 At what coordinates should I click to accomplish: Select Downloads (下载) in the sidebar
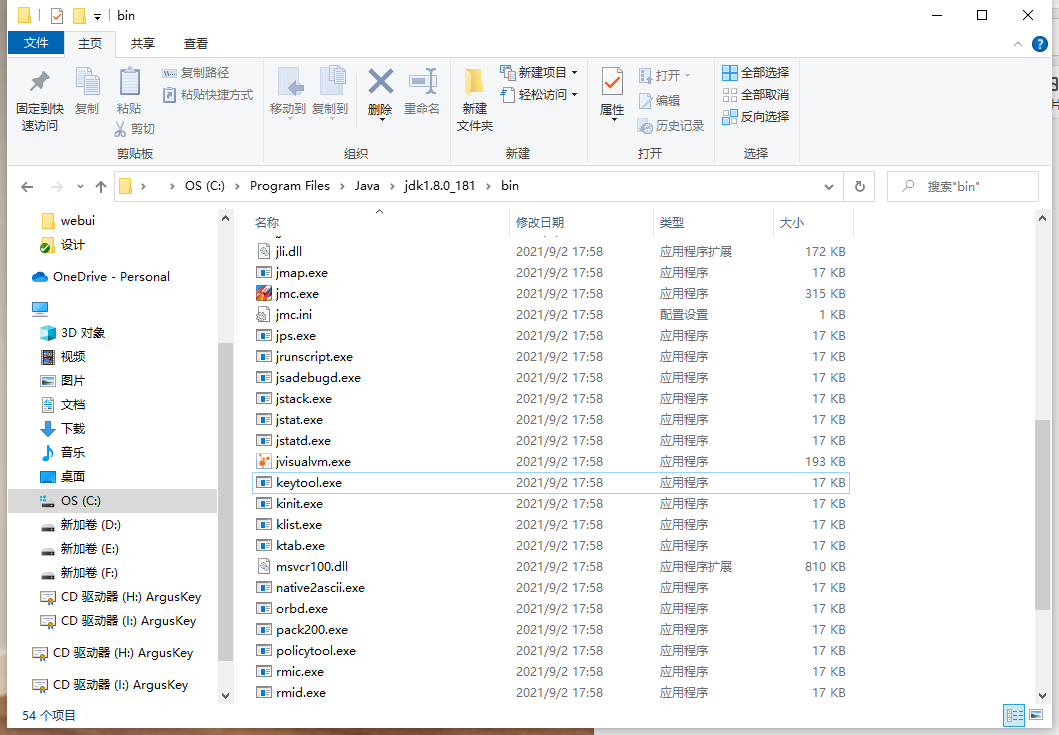(x=63, y=428)
